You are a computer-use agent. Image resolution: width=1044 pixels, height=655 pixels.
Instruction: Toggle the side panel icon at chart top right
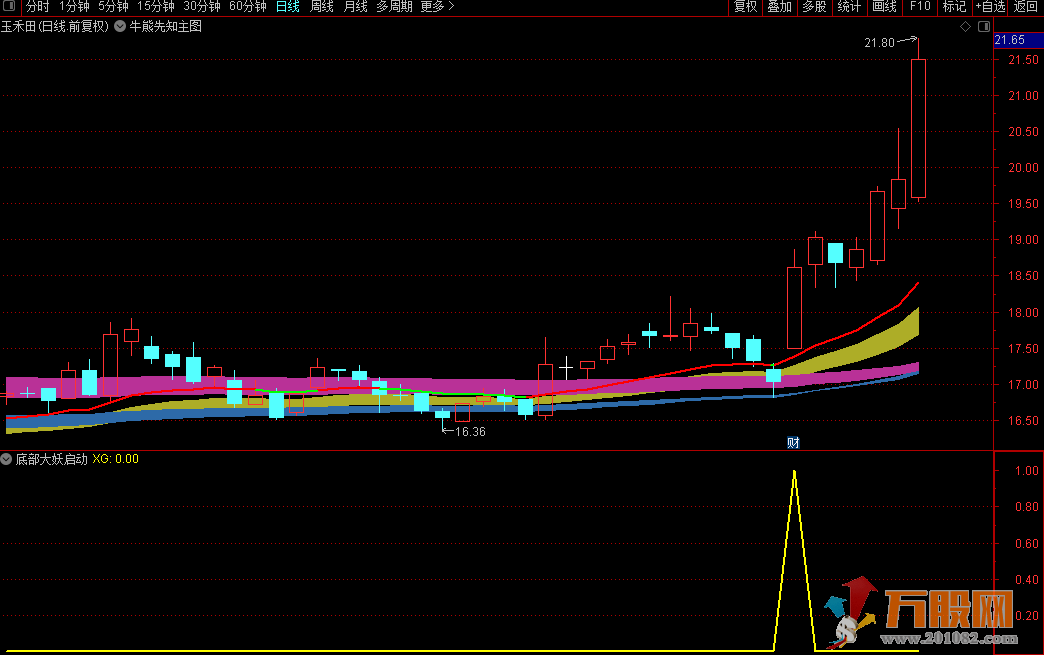click(x=984, y=27)
